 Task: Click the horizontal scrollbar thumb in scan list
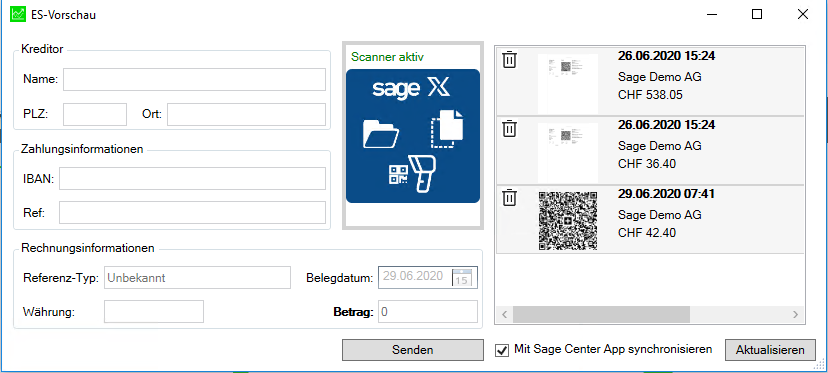point(601,314)
